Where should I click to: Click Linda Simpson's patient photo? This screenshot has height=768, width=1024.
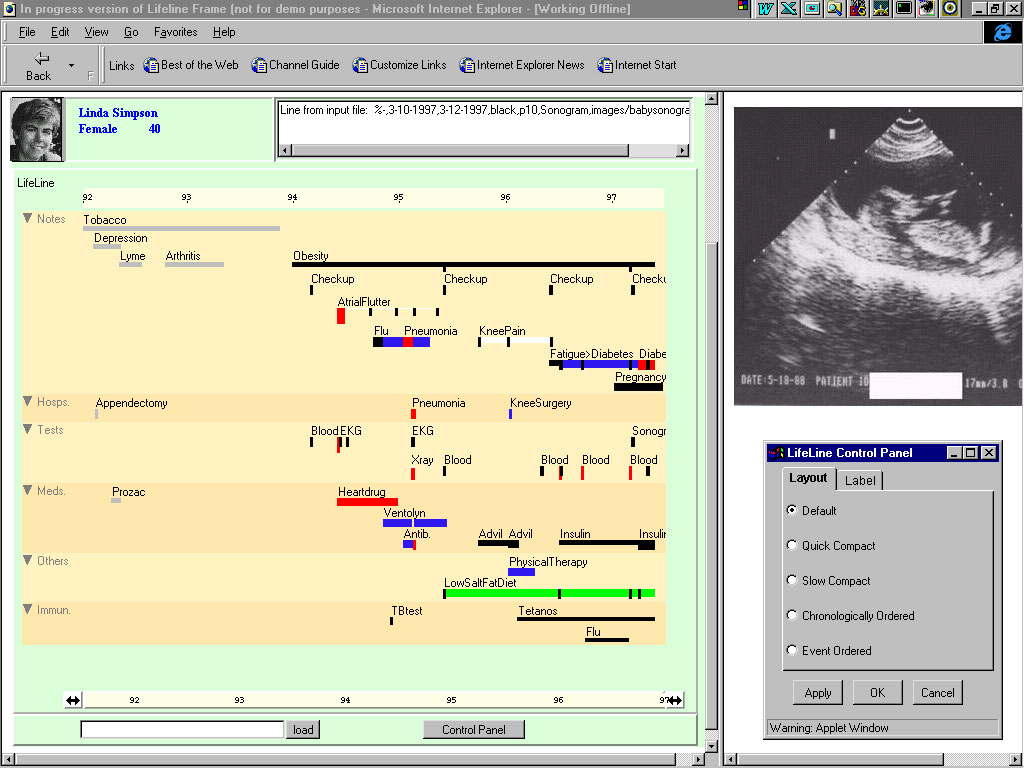[37, 129]
